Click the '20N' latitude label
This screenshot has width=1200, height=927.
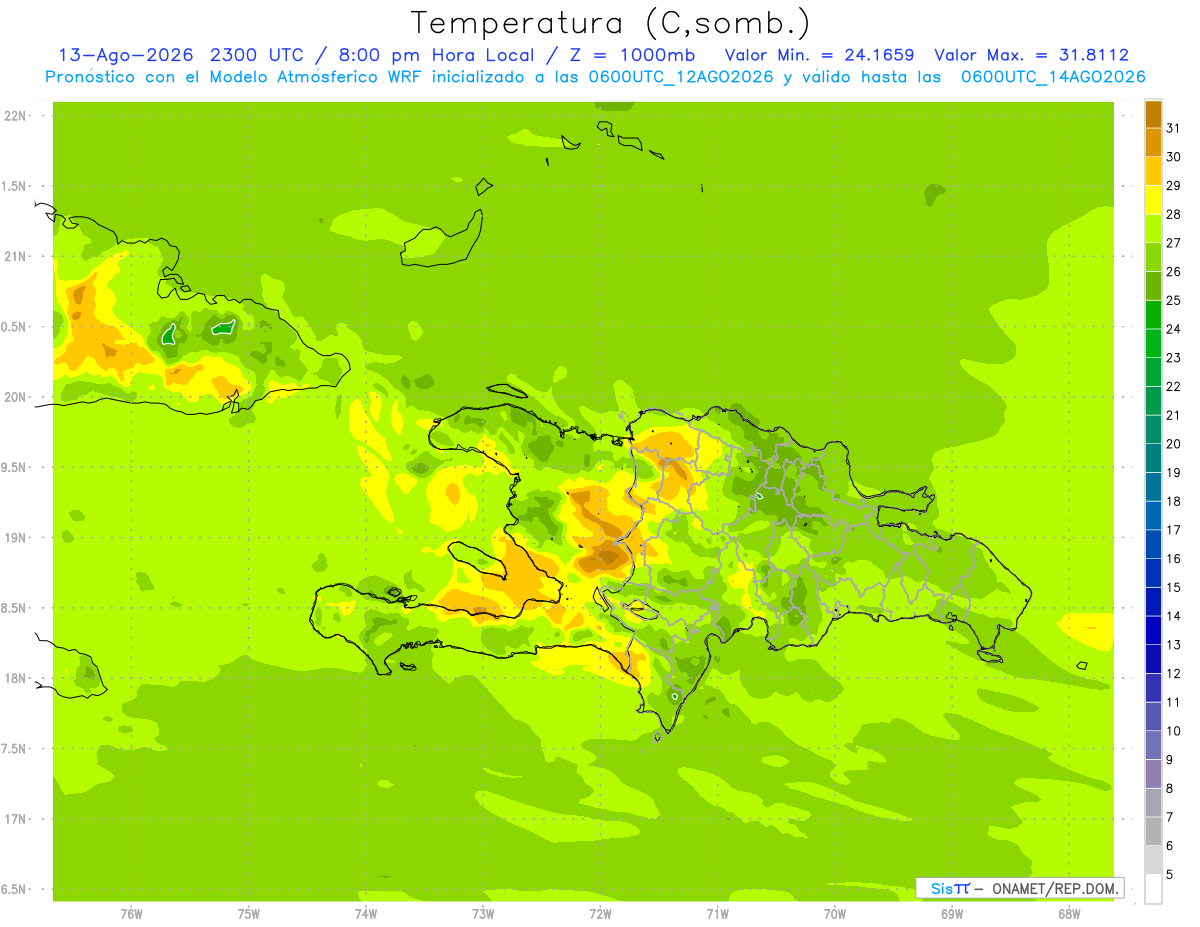15,397
